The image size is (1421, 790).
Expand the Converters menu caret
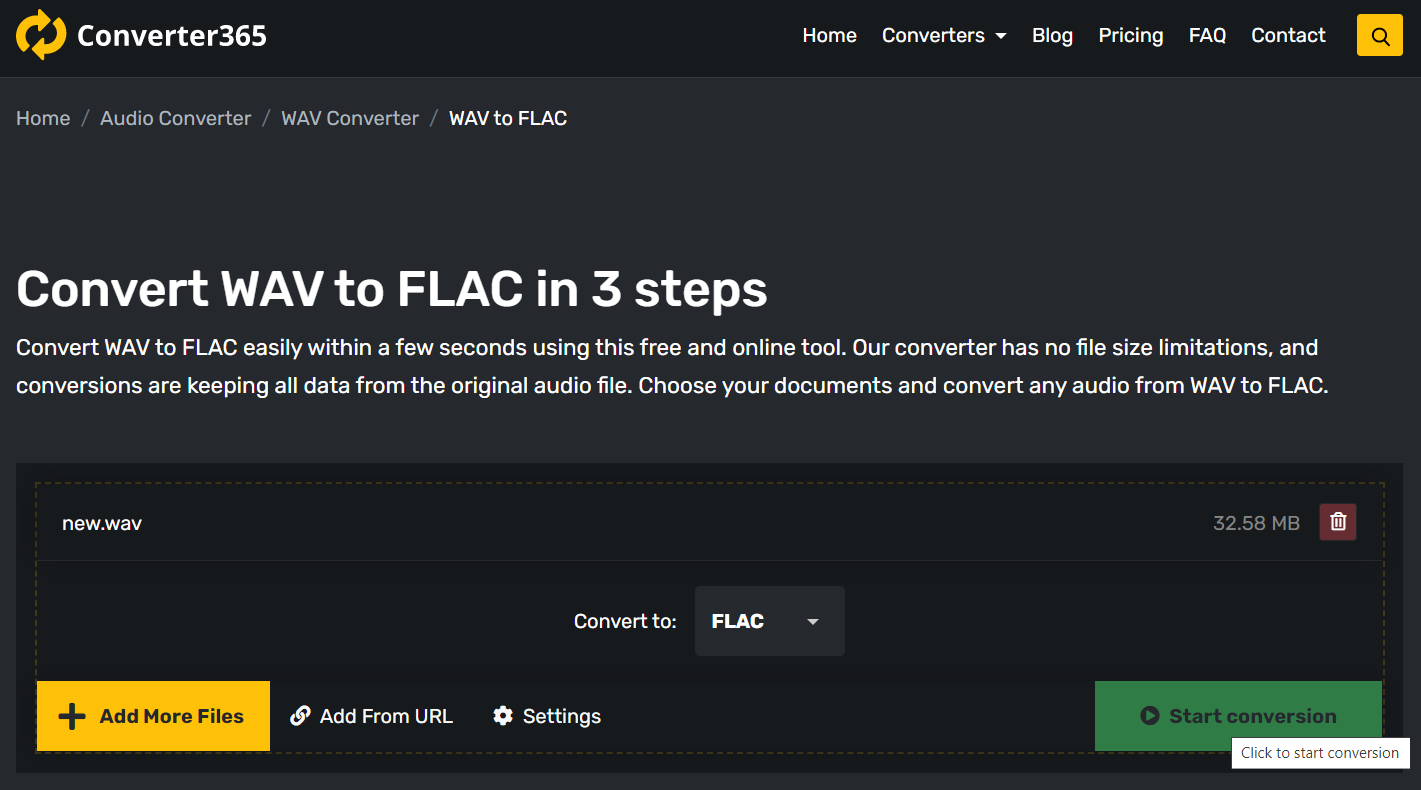(x=1001, y=36)
